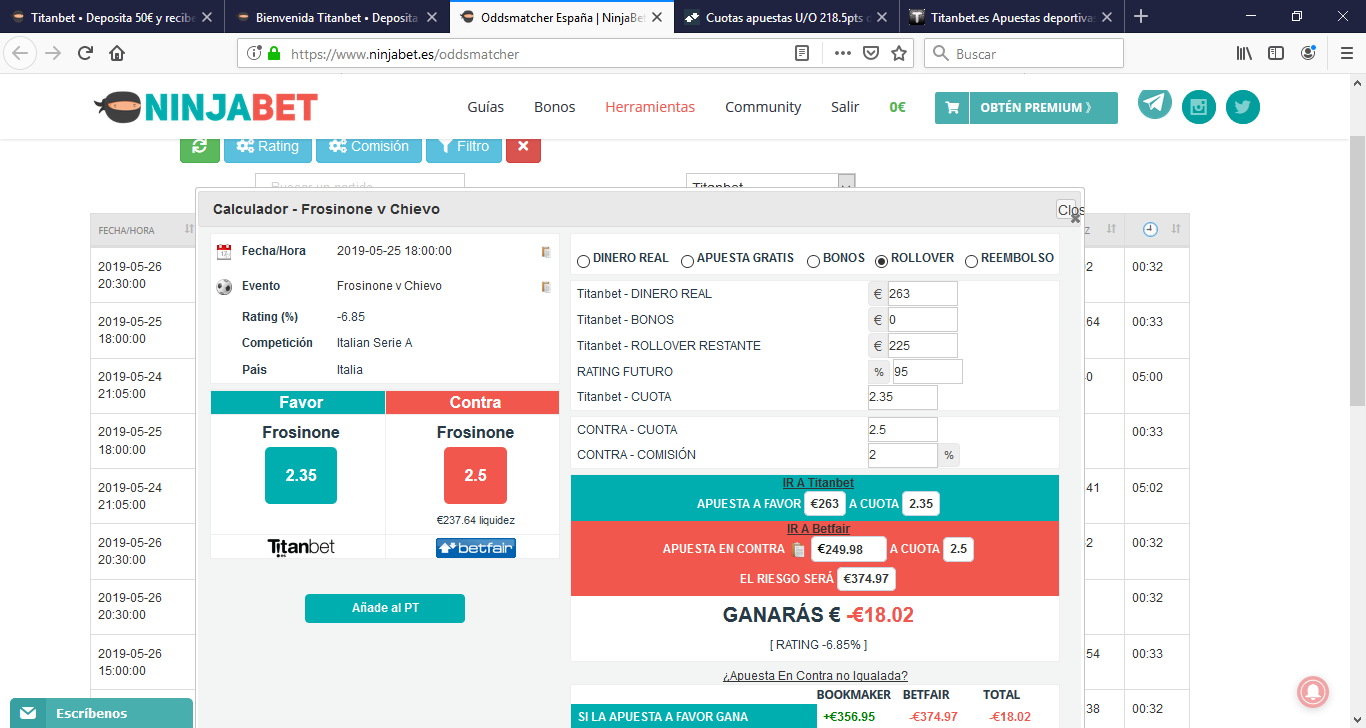This screenshot has height=728, width=1366.
Task: Click the Titanbet DINERO REAL amount field
Action: [x=922, y=294]
